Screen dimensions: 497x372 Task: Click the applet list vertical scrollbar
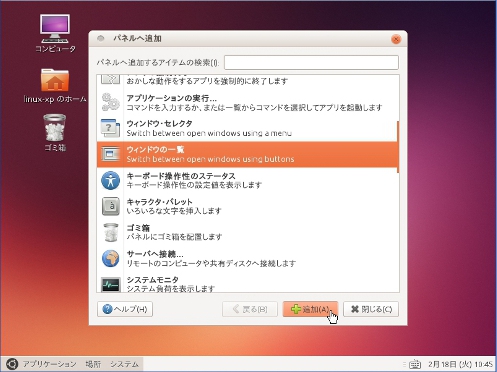click(x=398, y=147)
